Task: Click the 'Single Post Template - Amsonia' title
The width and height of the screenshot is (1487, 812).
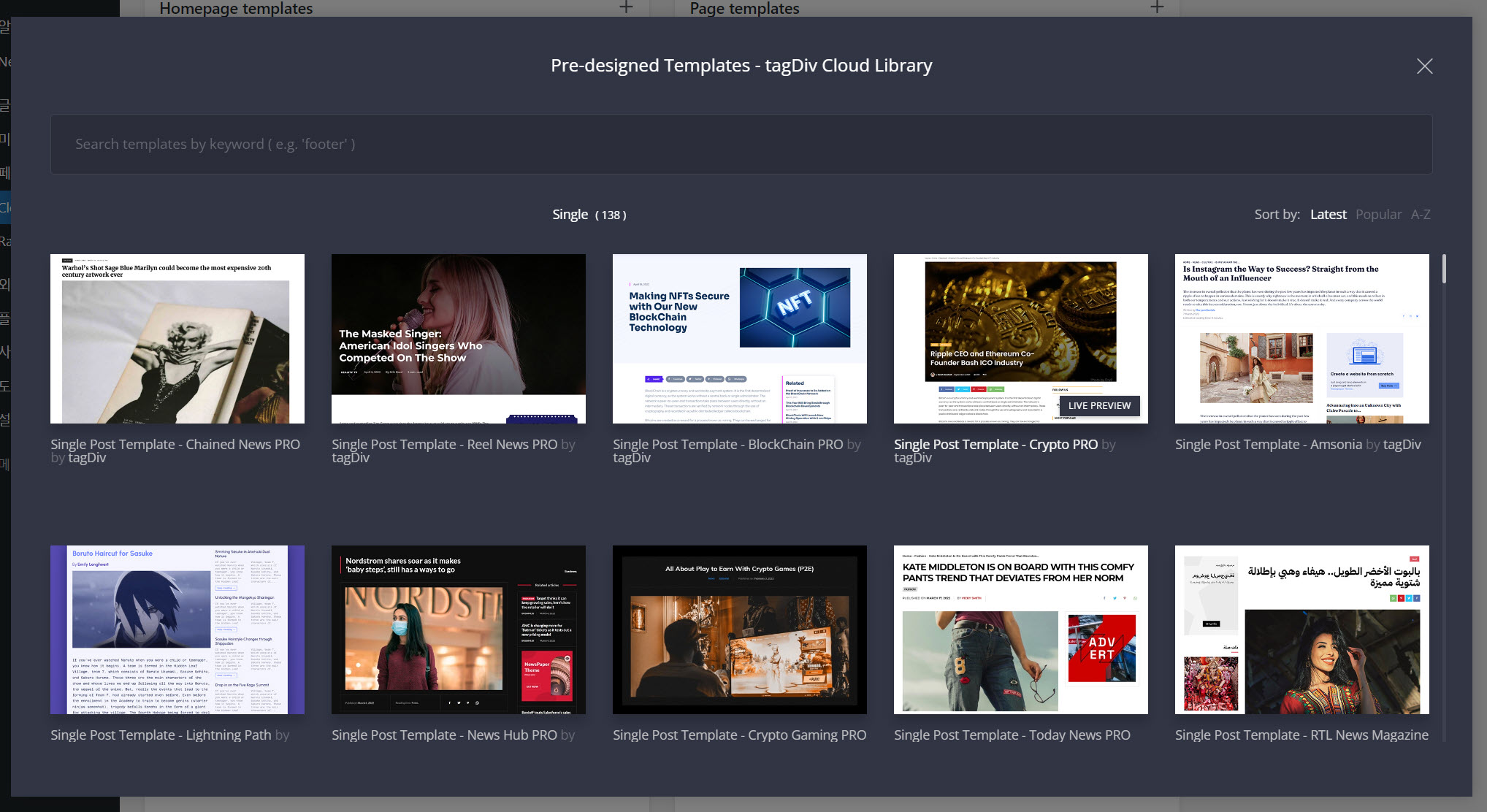Action: 1269,444
